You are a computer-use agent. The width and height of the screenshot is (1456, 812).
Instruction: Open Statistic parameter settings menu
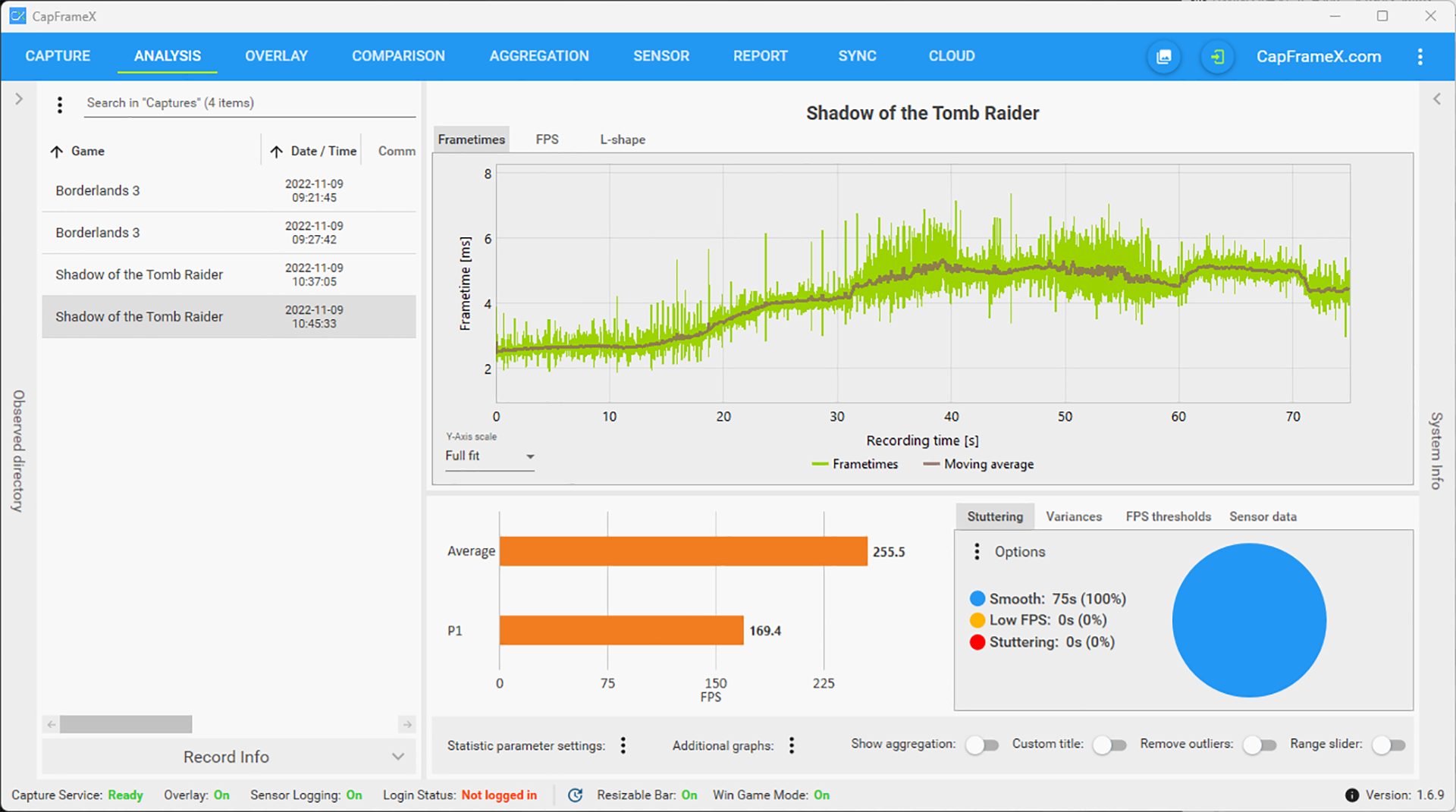point(623,745)
